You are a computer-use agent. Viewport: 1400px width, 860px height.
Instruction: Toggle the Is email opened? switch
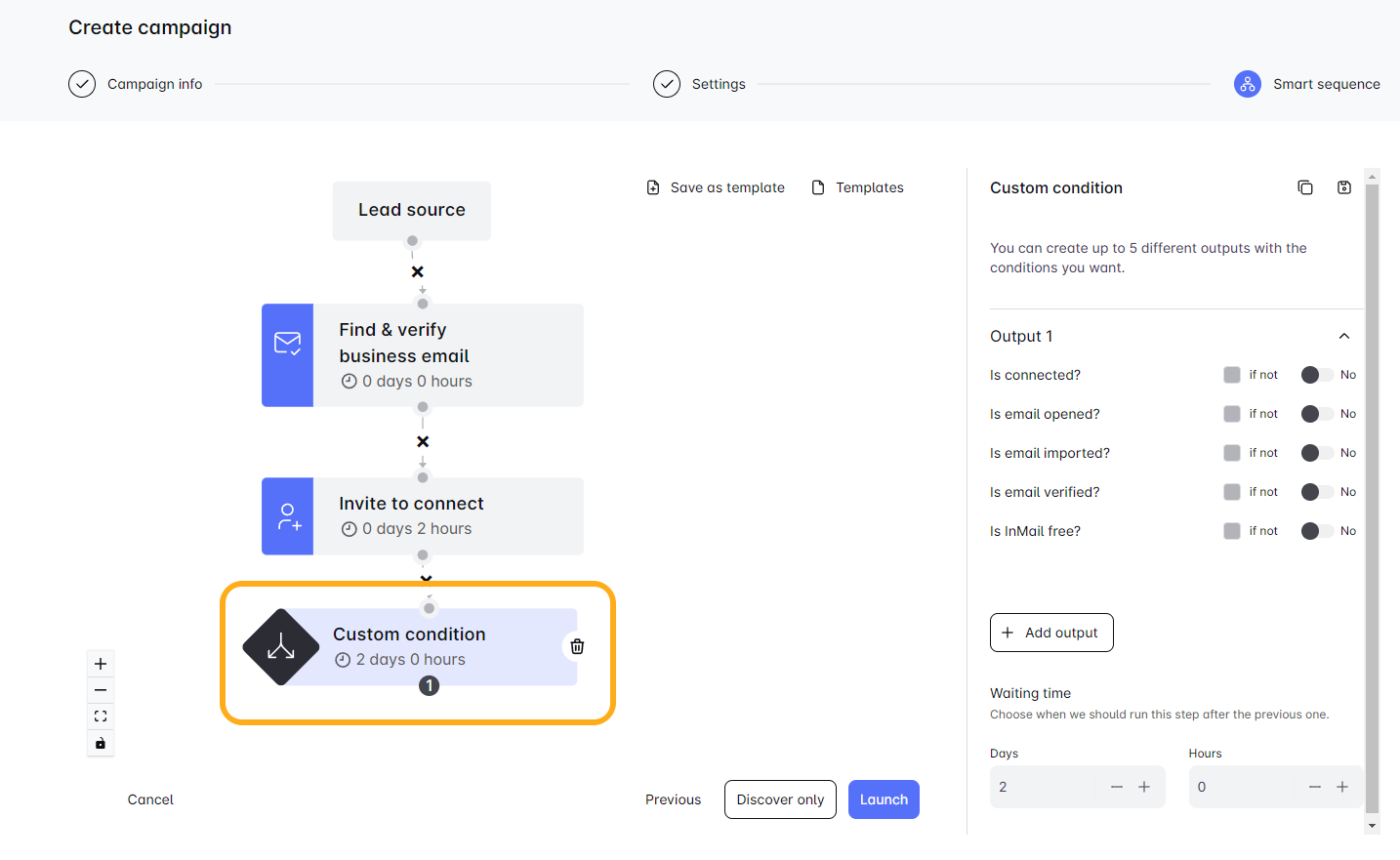pyautogui.click(x=1316, y=414)
